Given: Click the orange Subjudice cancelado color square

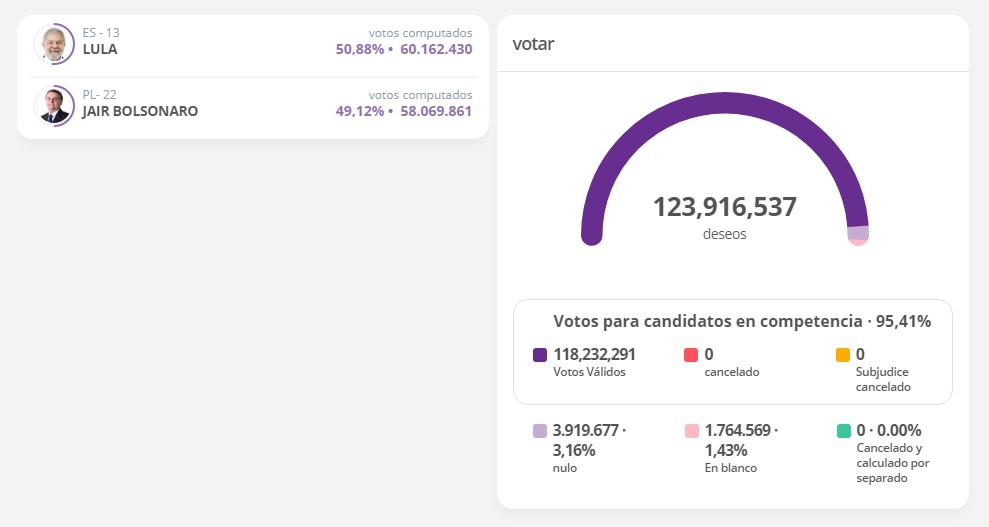Looking at the screenshot, I should click(x=843, y=355).
